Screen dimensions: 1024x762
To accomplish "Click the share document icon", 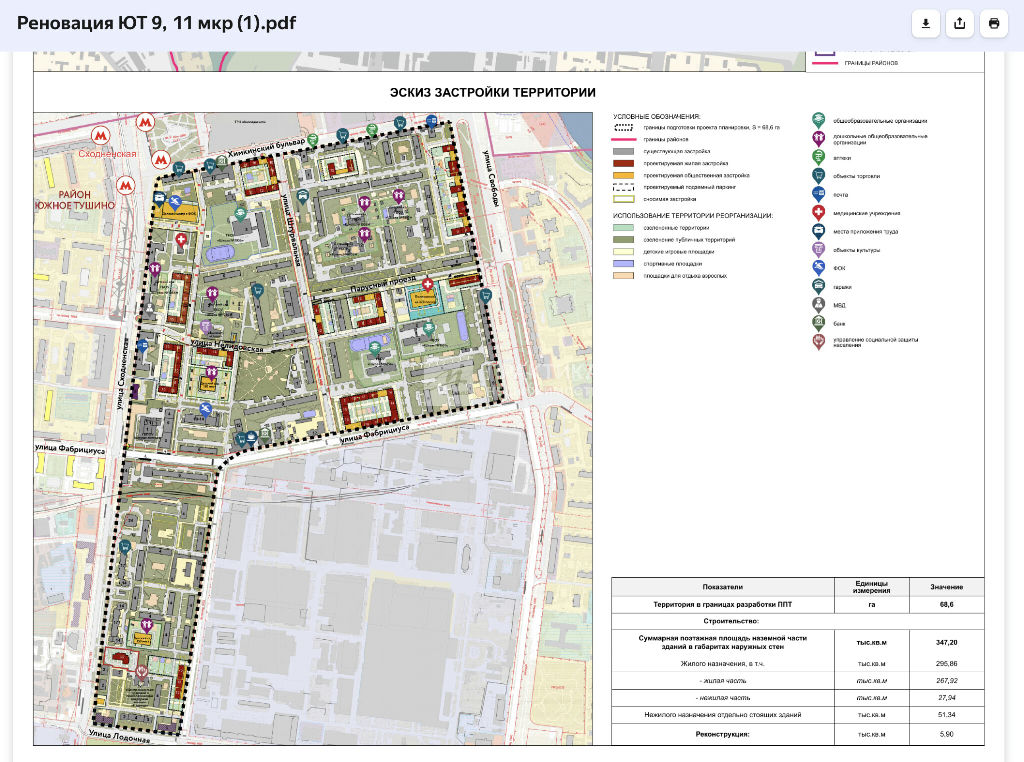I will 960,24.
